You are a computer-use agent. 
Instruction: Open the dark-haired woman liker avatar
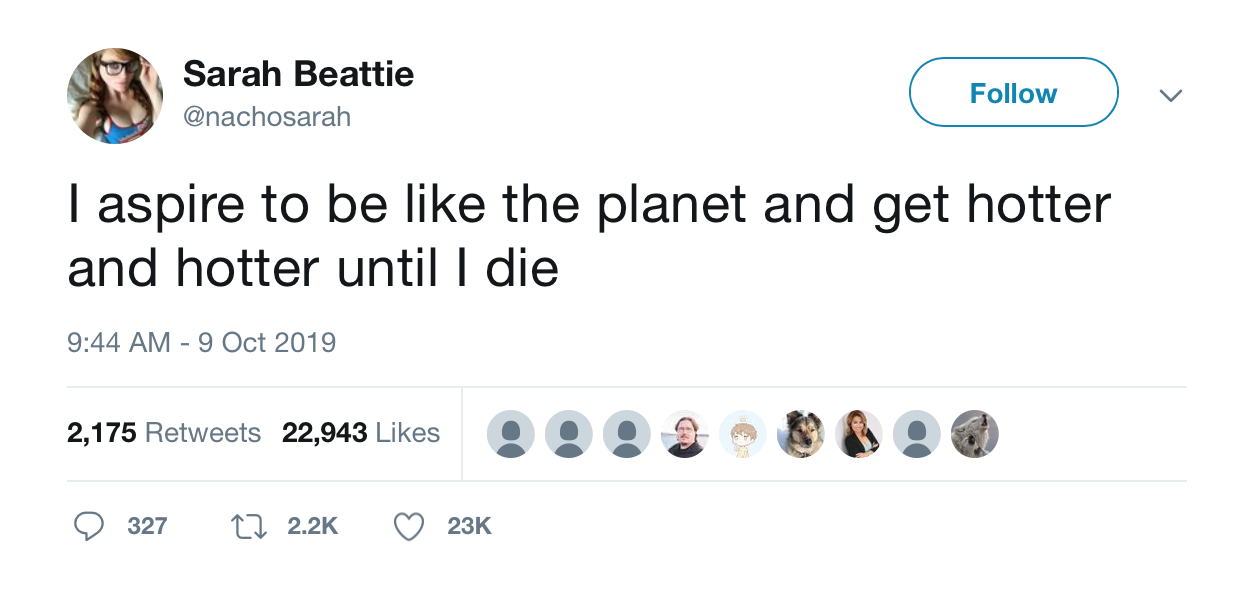(859, 434)
